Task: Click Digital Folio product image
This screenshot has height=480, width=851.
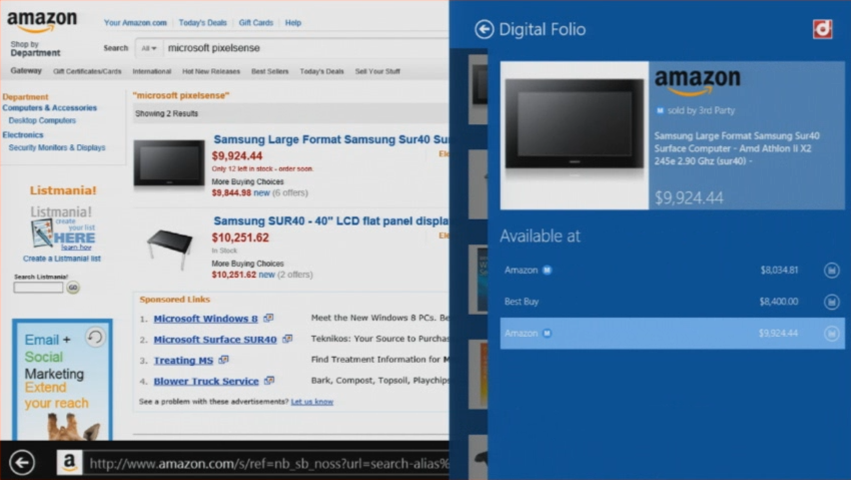Action: coord(574,135)
